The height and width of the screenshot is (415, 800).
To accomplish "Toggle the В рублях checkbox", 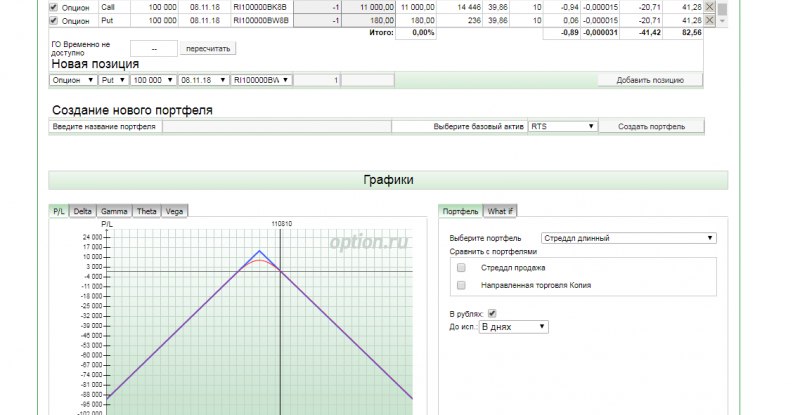I will tap(491, 314).
